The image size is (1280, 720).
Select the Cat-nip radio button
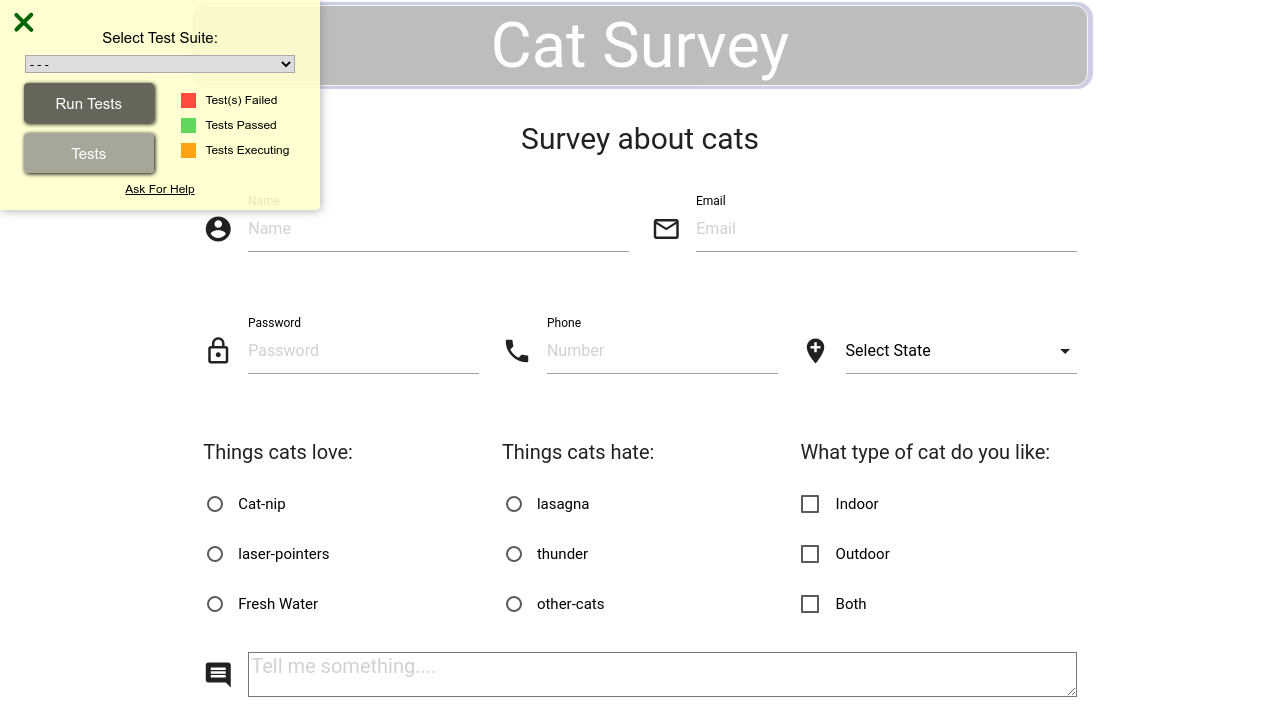tap(215, 504)
